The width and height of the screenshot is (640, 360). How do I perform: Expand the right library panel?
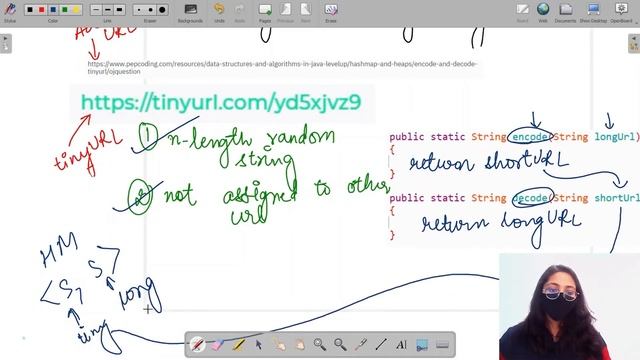(634, 43)
